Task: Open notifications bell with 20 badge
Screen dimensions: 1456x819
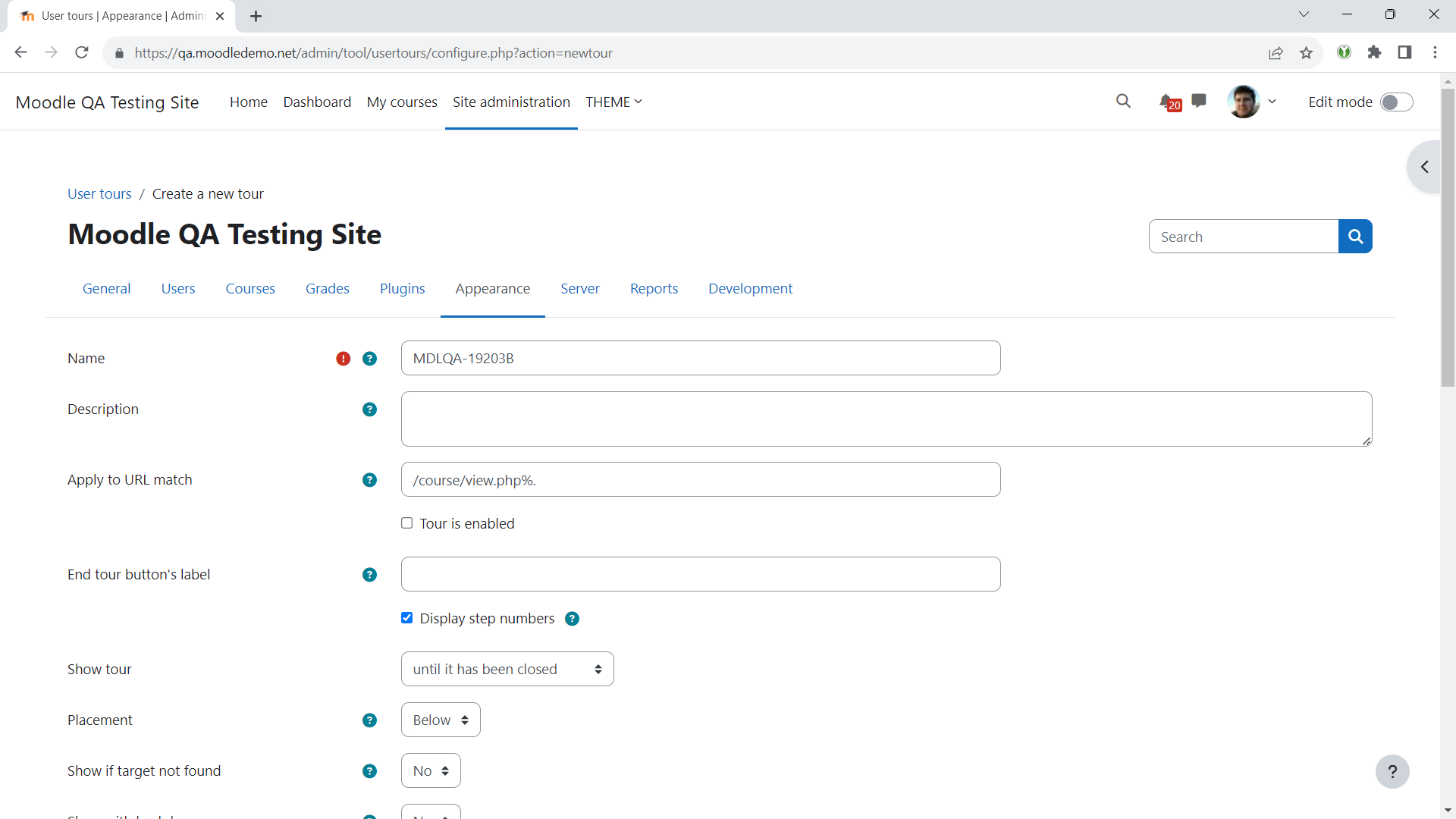Action: 1169,102
